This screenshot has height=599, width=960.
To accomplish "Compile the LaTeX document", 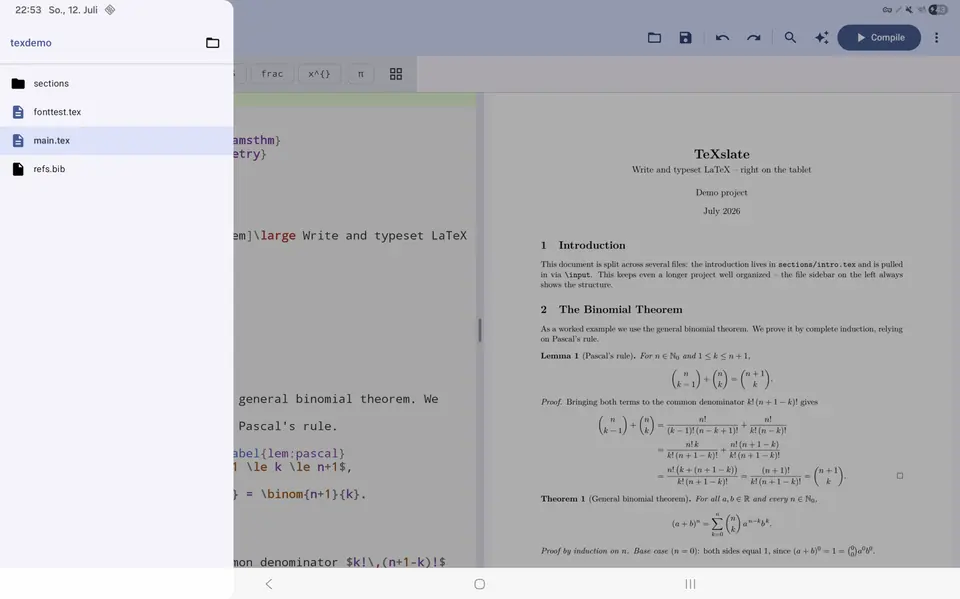I will [879, 38].
